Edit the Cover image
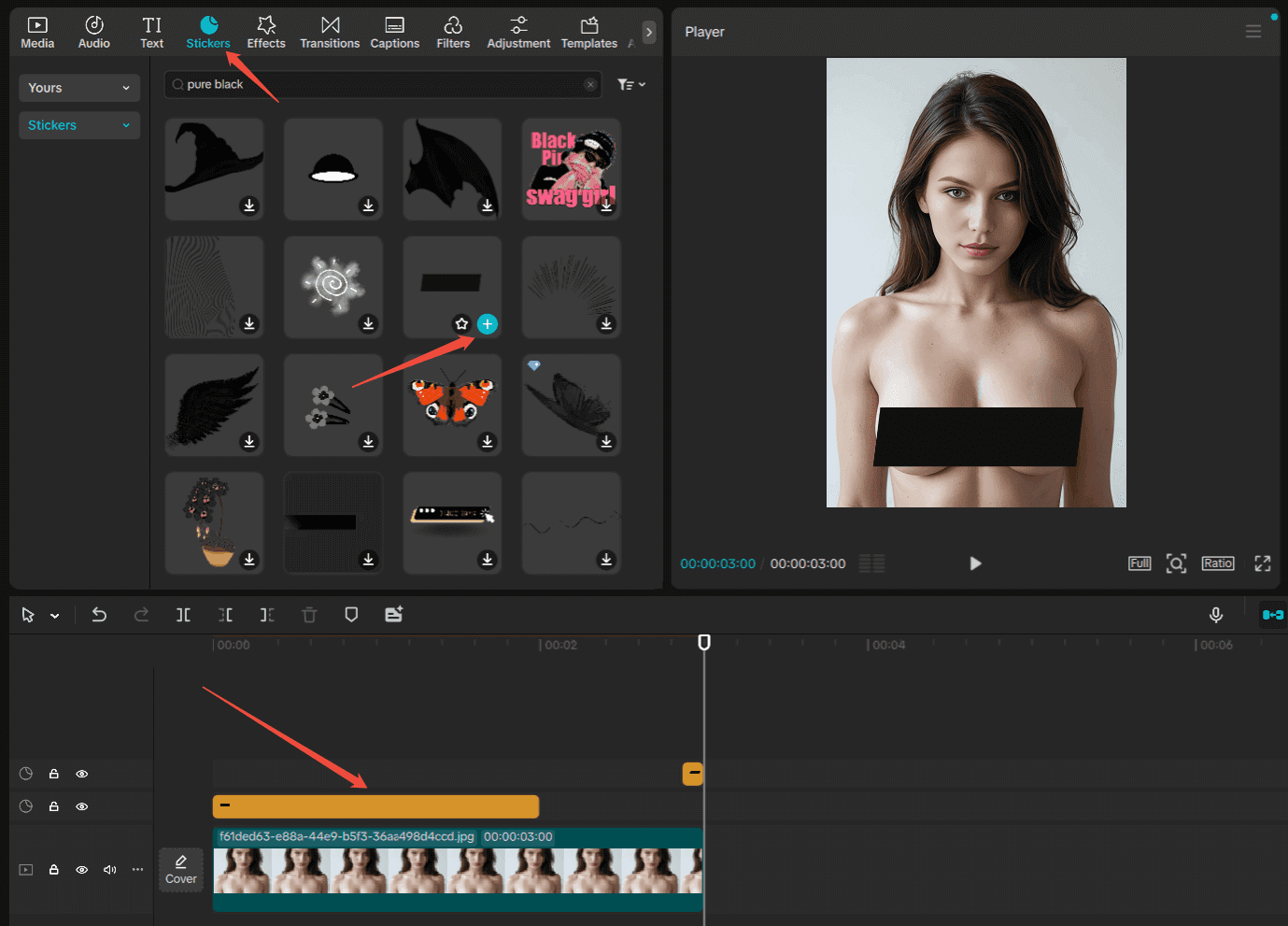The image size is (1288, 926). (181, 870)
